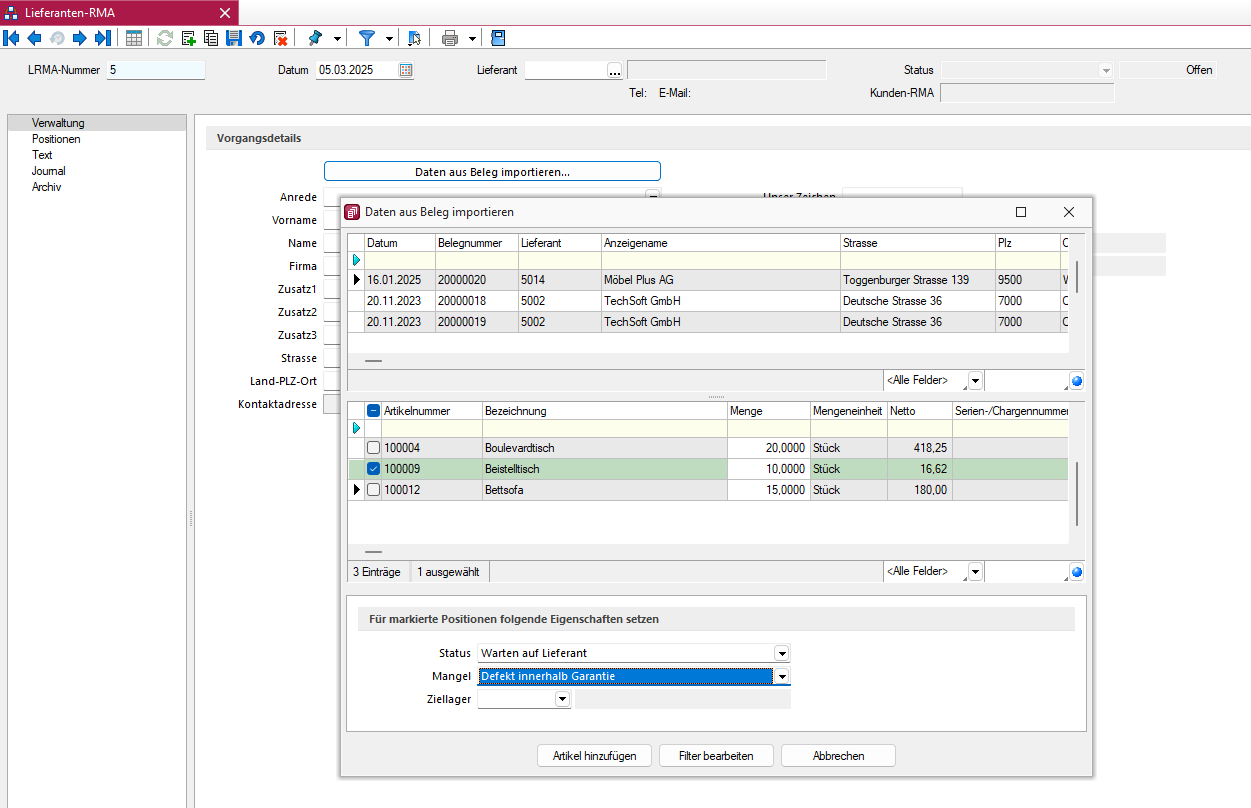1251x808 pixels.
Task: Jump to the last record
Action: point(103,38)
